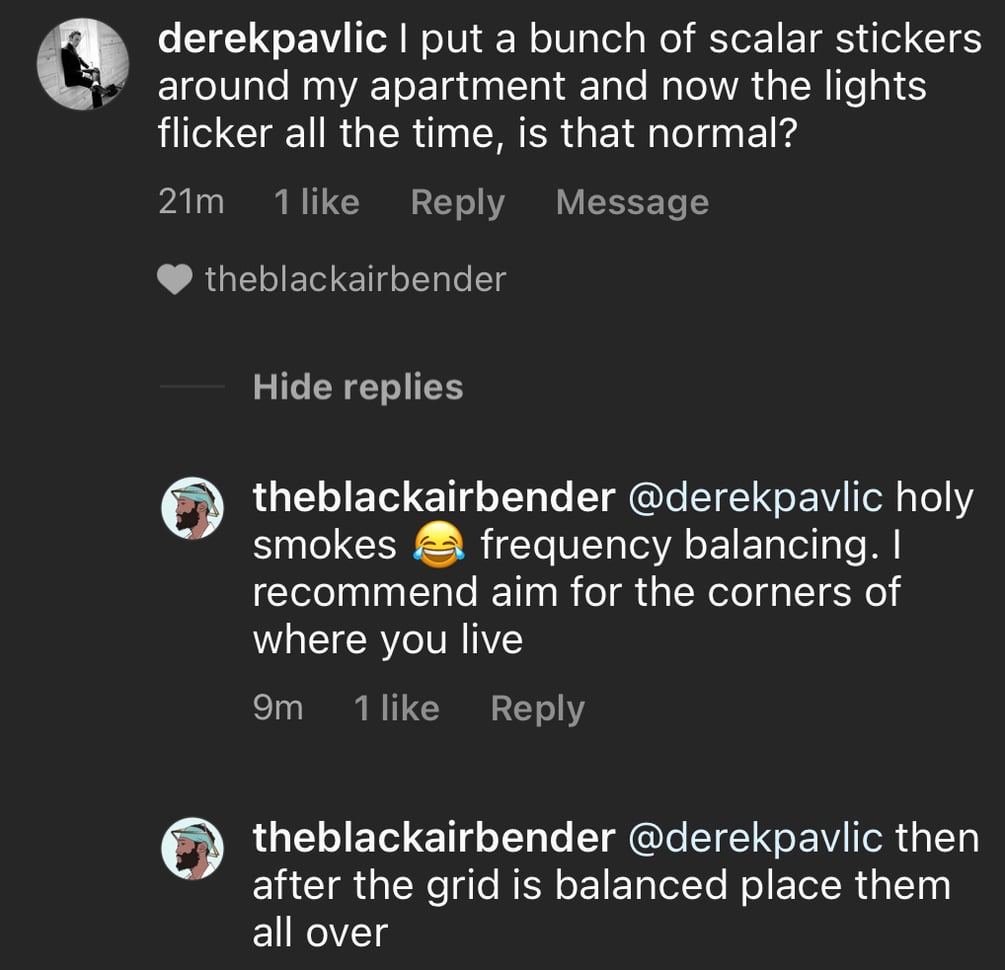Follow the @derekpavlic mention in the holy smokes reply
1005x970 pixels.
[754, 497]
